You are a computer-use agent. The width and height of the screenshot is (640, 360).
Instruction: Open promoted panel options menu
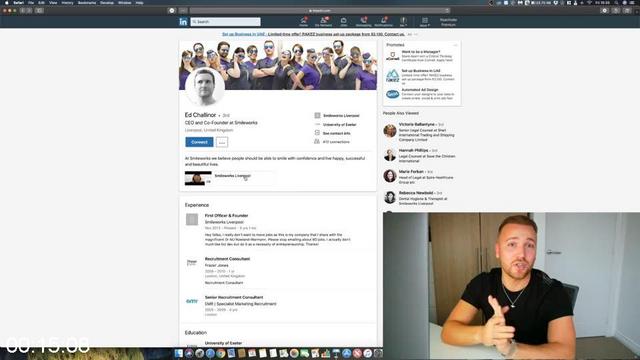tap(456, 45)
